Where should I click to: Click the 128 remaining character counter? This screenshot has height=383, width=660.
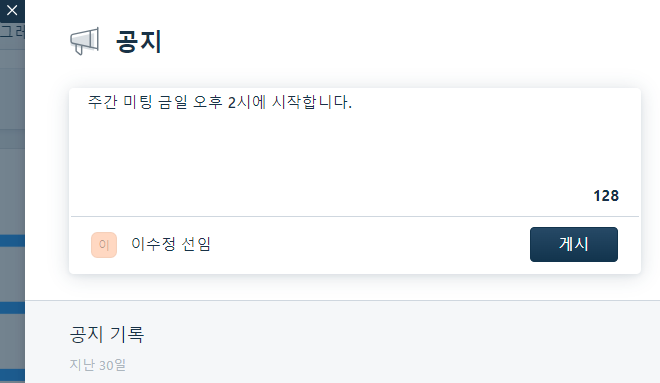(606, 196)
